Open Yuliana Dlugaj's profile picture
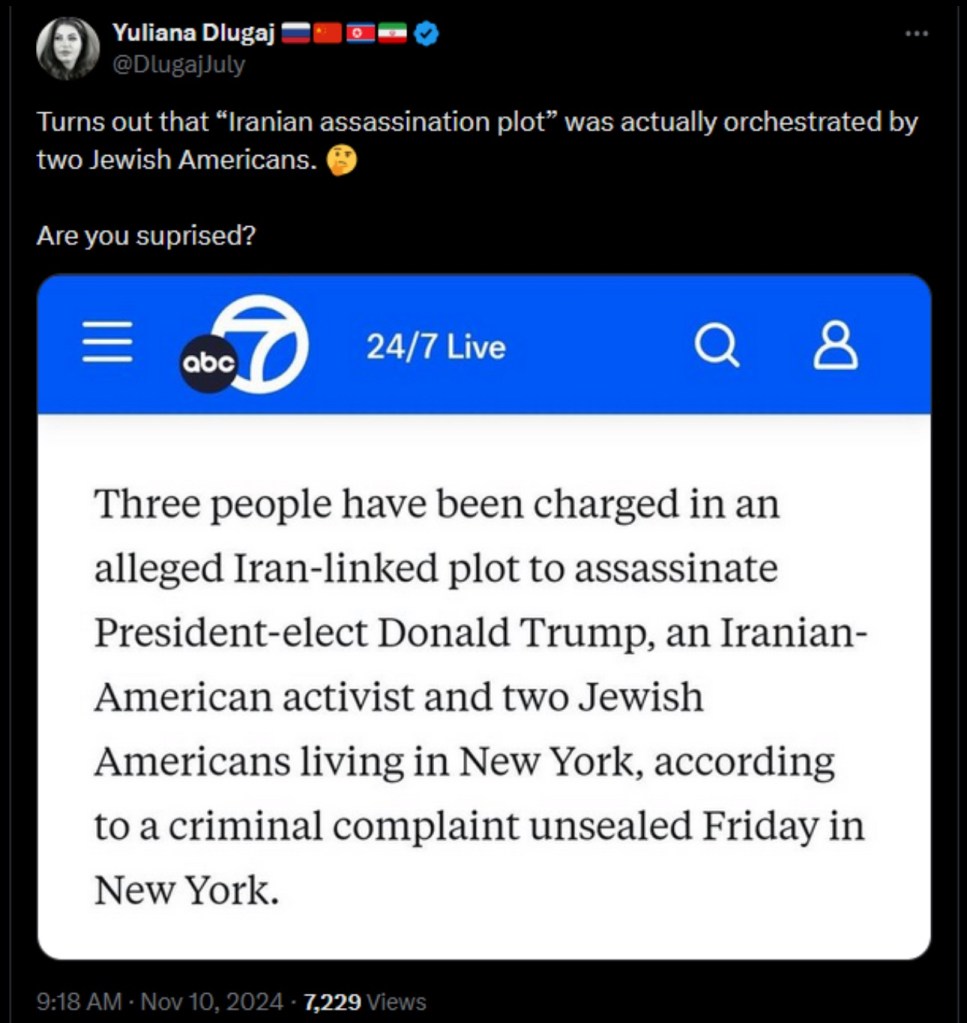The width and height of the screenshot is (967, 1023). pyautogui.click(x=68, y=48)
